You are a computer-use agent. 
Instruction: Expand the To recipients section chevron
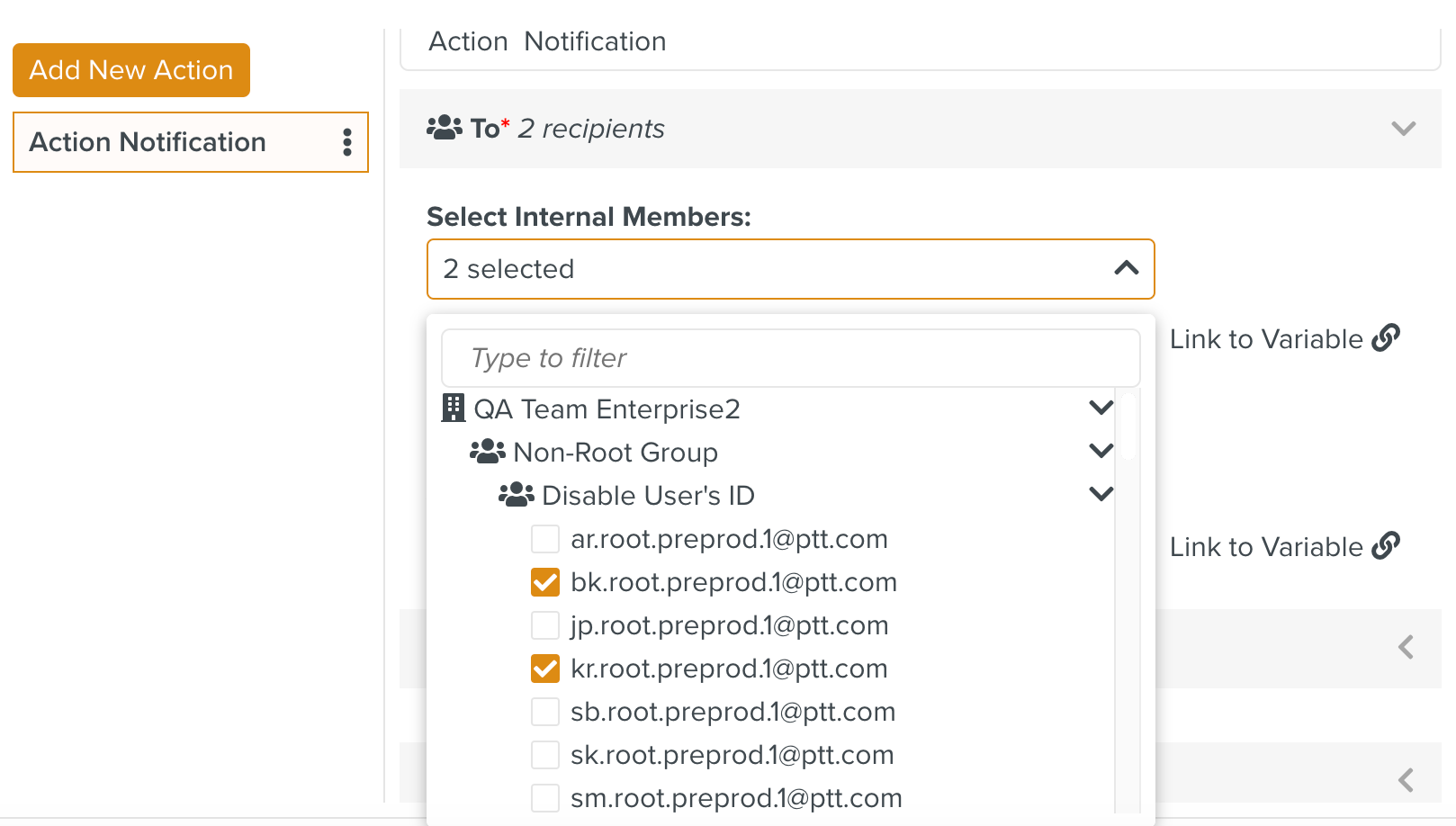[x=1403, y=129]
